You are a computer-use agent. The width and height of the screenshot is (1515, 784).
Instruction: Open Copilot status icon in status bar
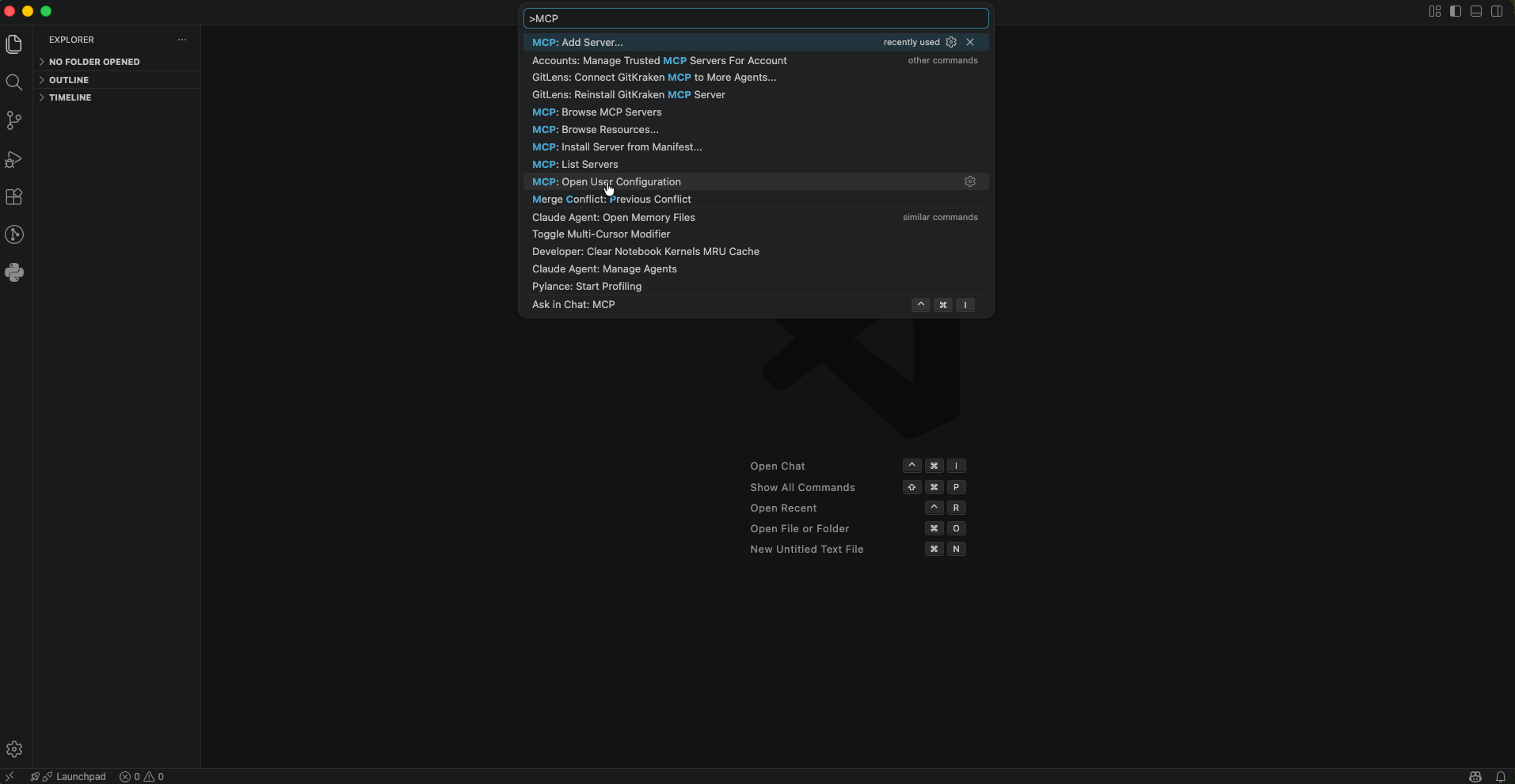point(1475,776)
